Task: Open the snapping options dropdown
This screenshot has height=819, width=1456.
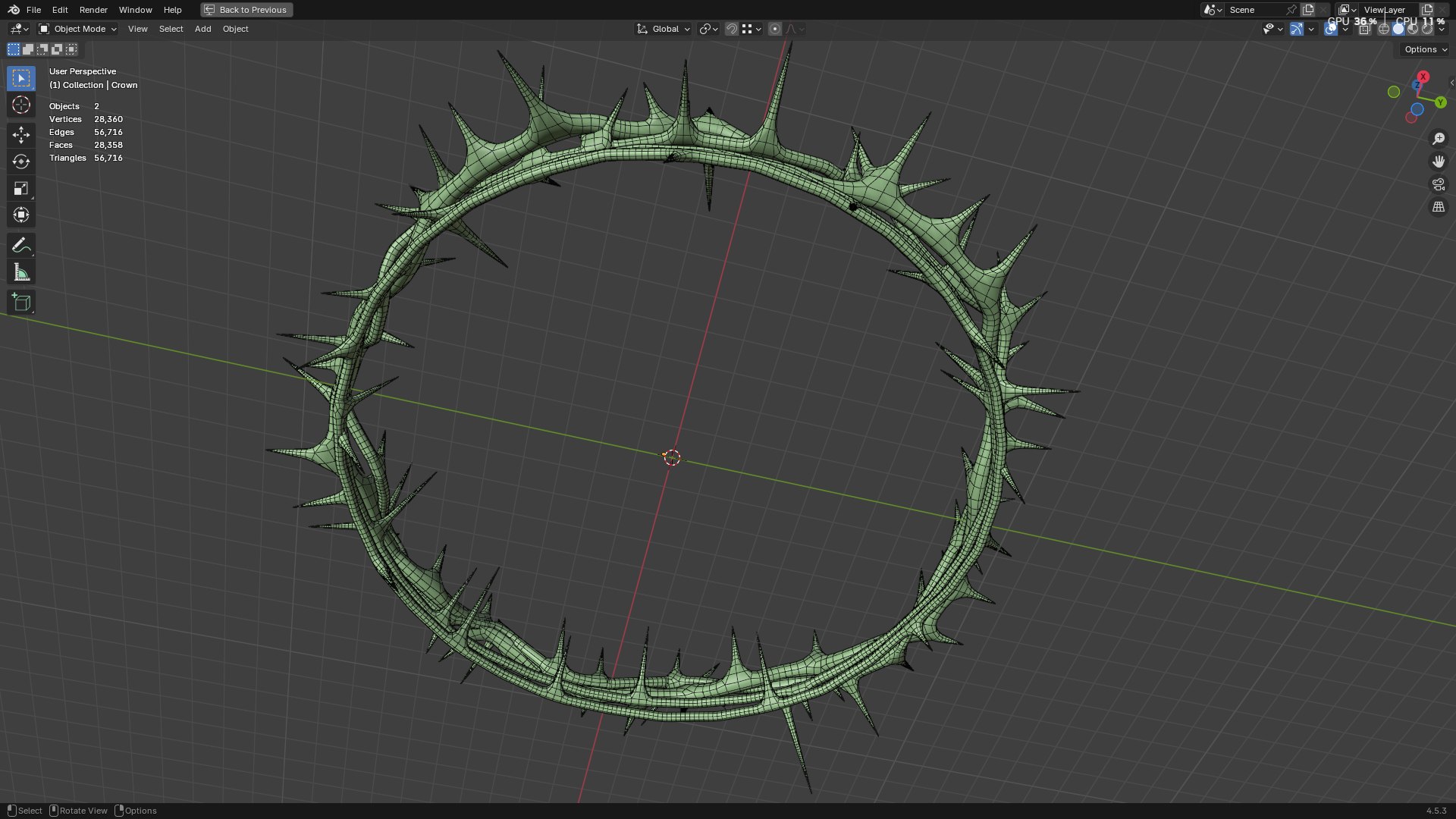Action: 752,29
